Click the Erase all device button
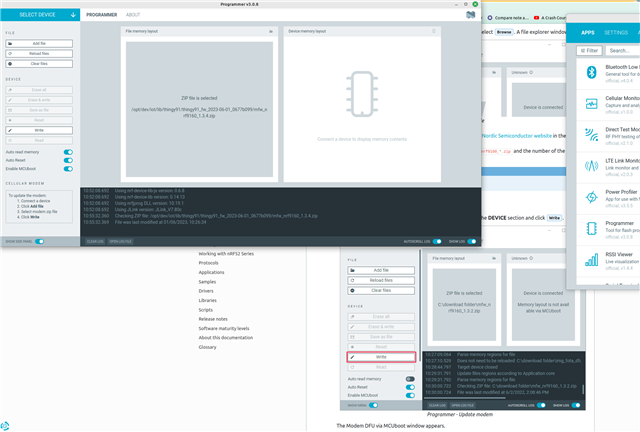This screenshot has width=640, height=432. 39,90
